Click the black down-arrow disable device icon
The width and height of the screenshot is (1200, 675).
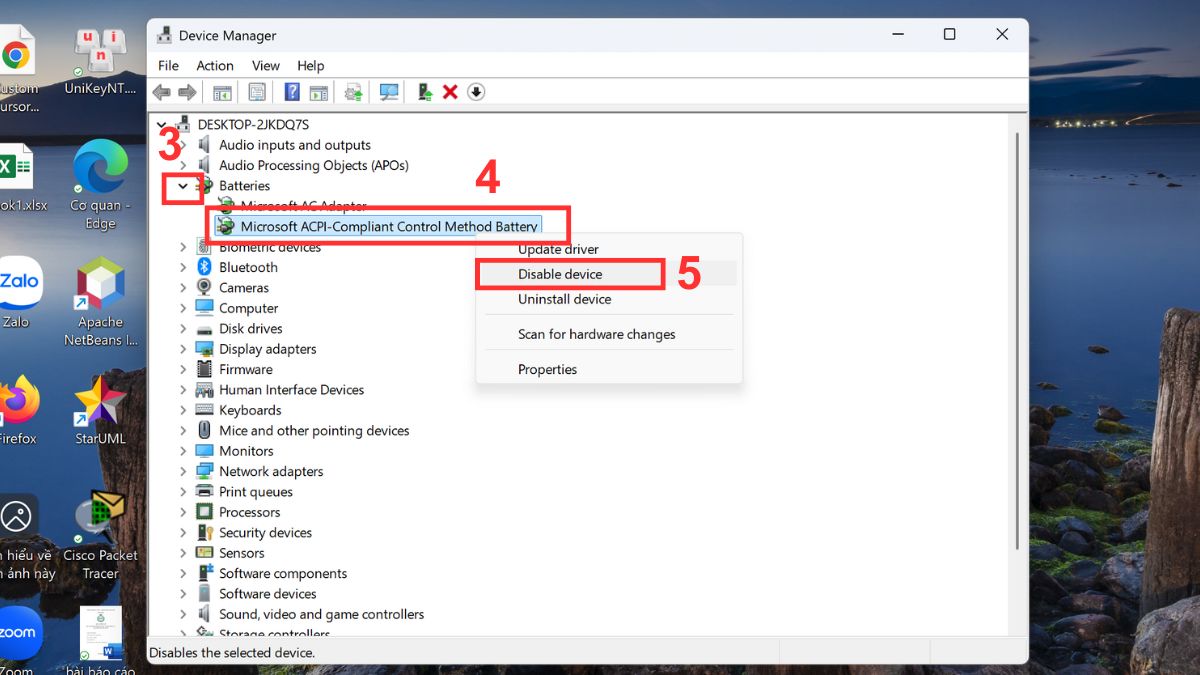click(476, 92)
